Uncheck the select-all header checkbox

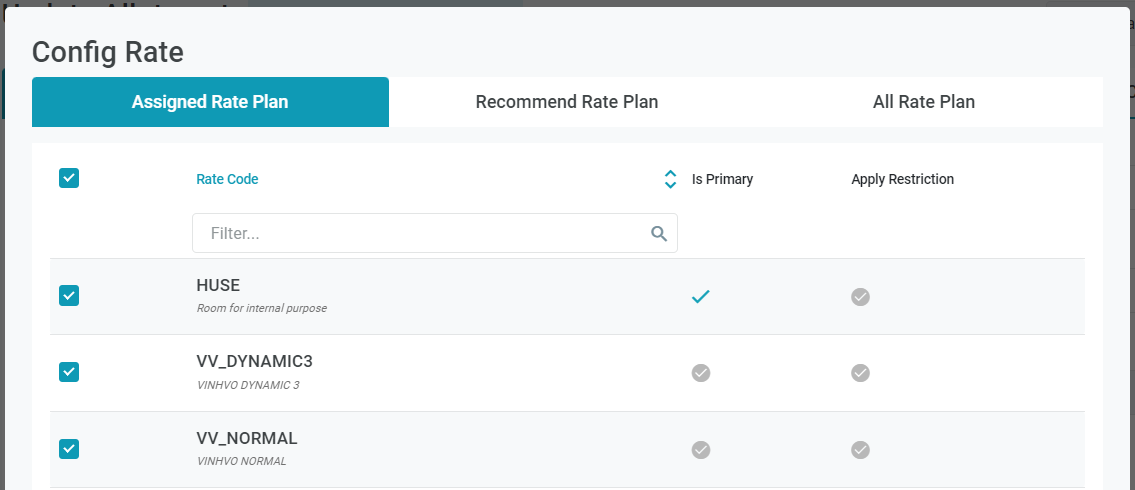pyautogui.click(x=69, y=178)
